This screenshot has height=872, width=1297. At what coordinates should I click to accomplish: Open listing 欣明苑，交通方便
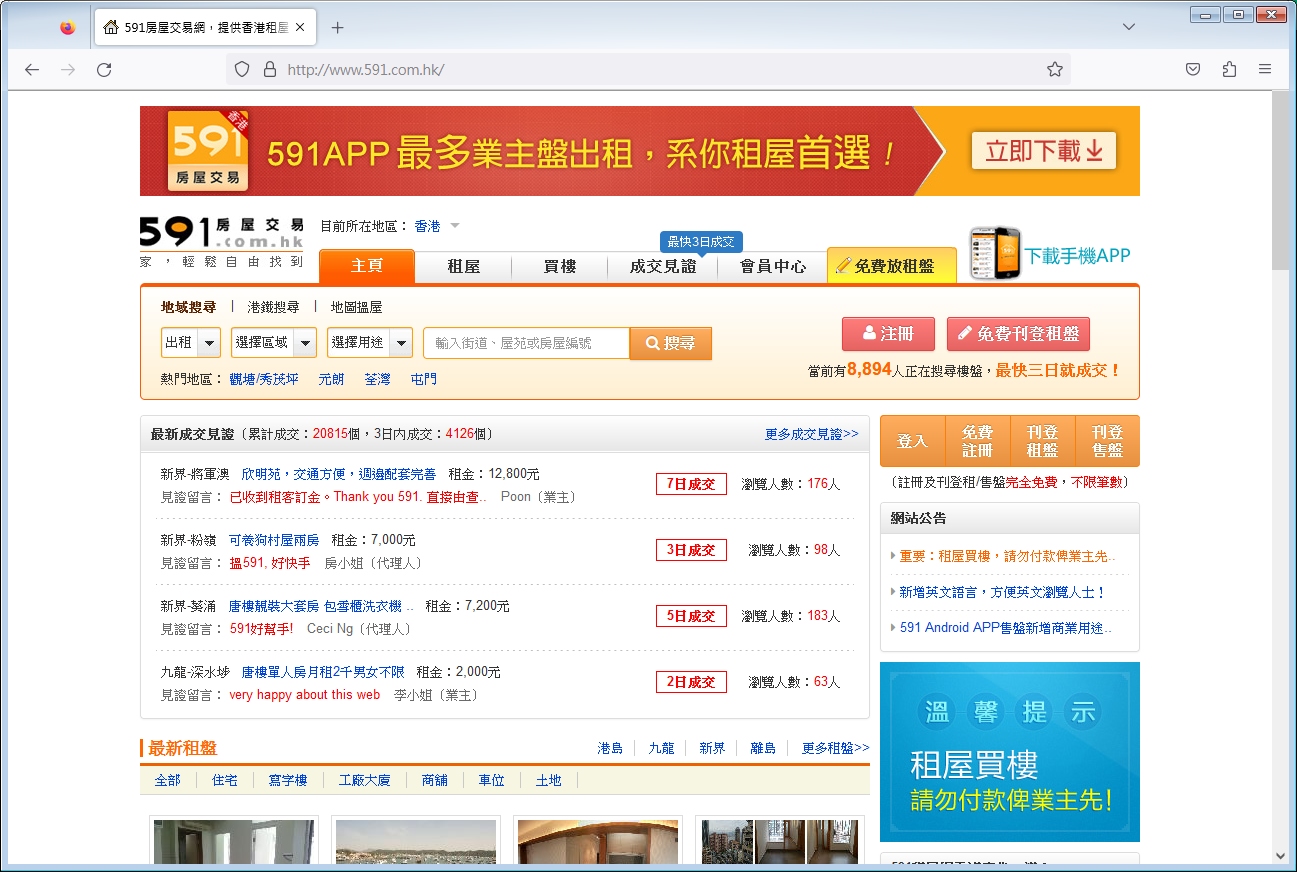338,474
